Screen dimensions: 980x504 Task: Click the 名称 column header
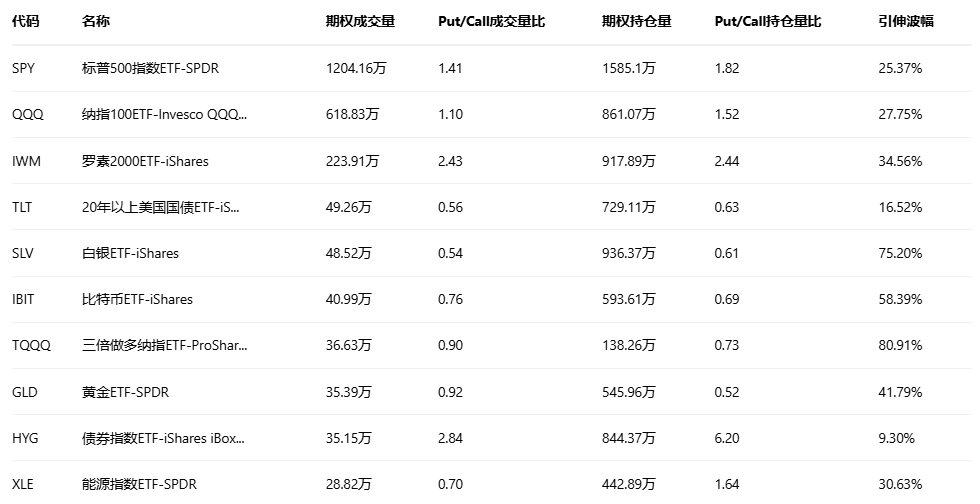point(96,21)
